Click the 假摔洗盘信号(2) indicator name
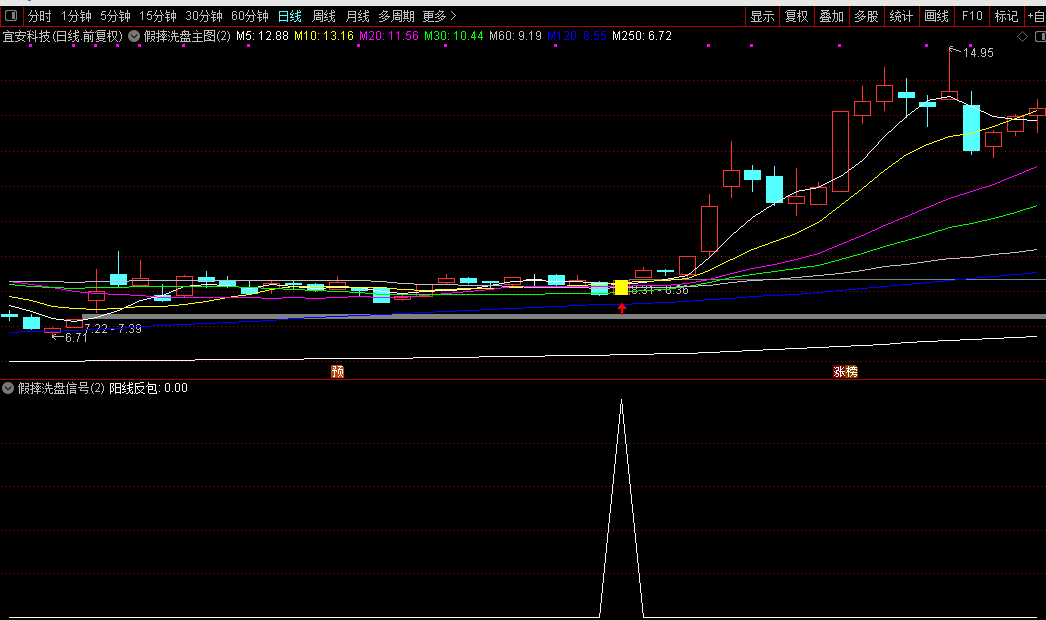Viewport: 1046px width, 620px height. point(61,388)
